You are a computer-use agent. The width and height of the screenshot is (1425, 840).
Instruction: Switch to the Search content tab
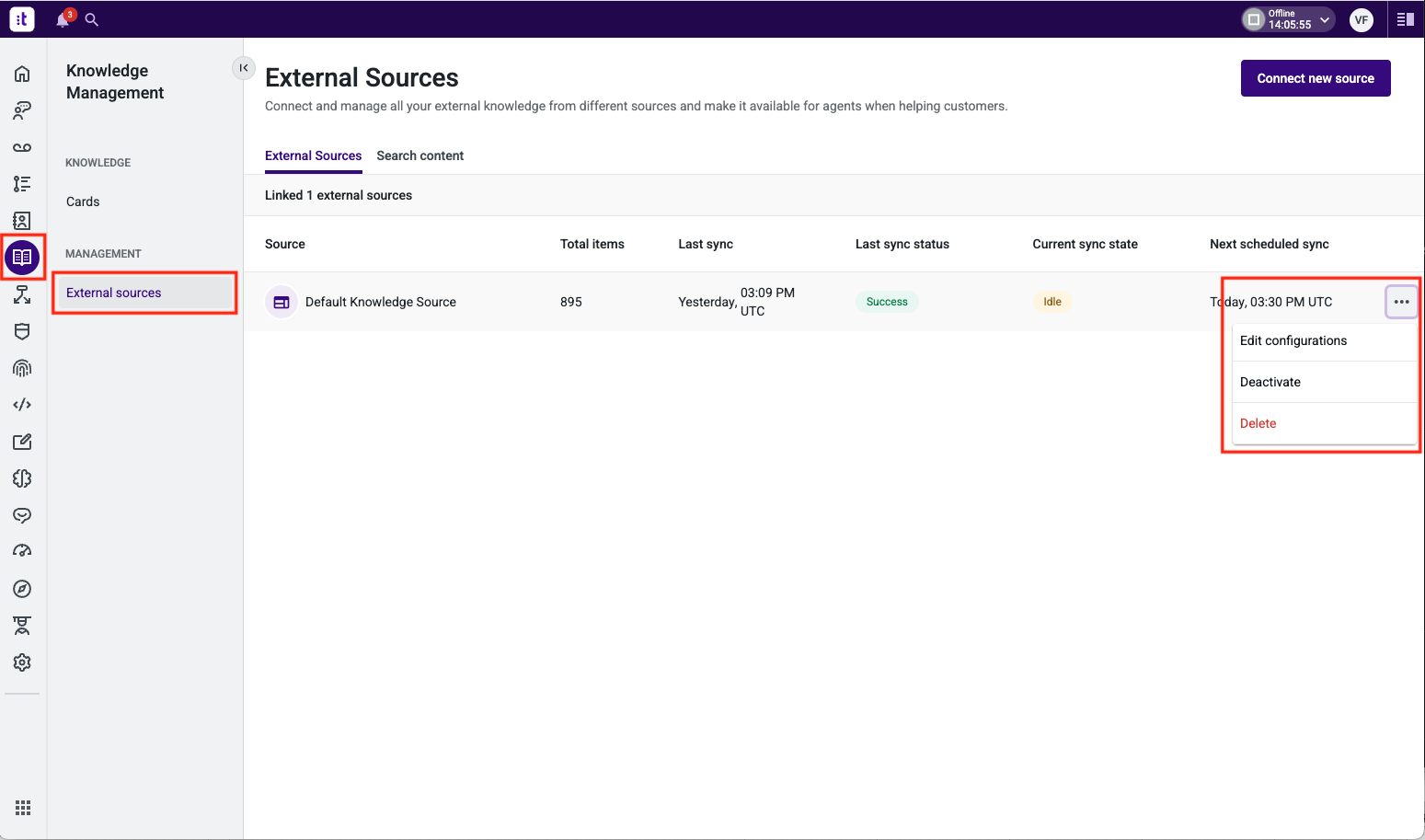[420, 156]
